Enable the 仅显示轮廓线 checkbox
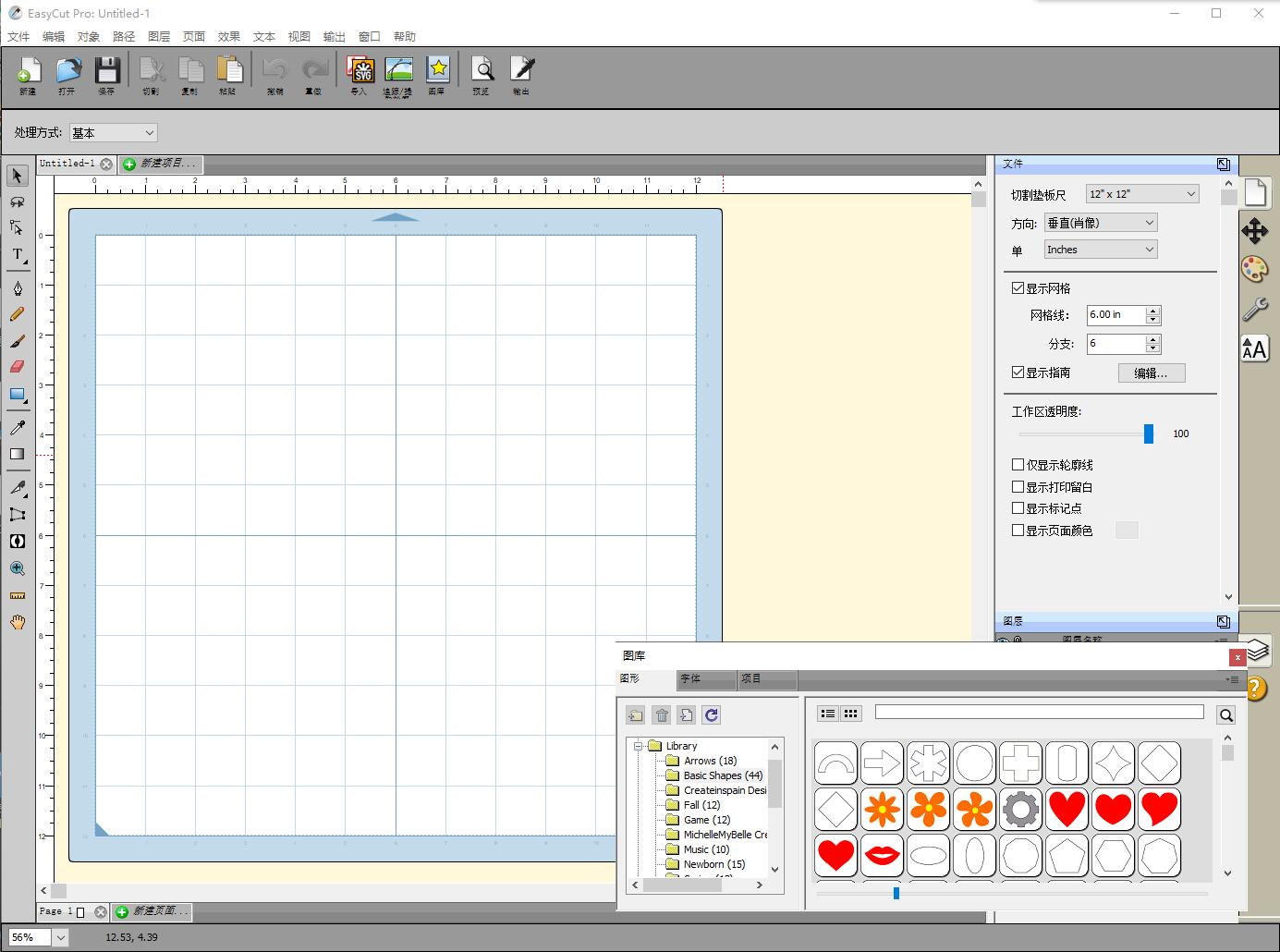1280x952 pixels. [x=1018, y=465]
